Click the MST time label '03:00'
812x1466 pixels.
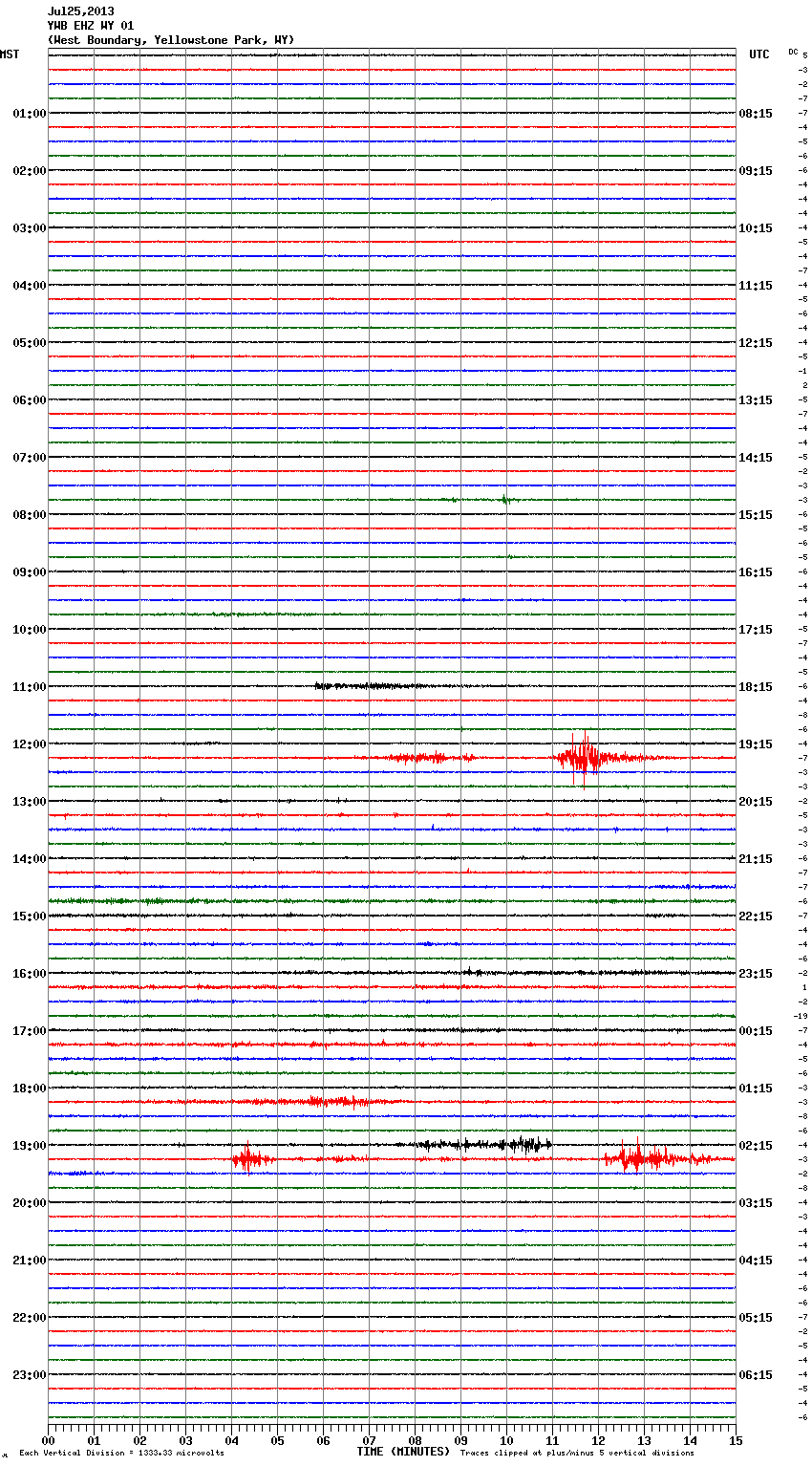tap(30, 228)
